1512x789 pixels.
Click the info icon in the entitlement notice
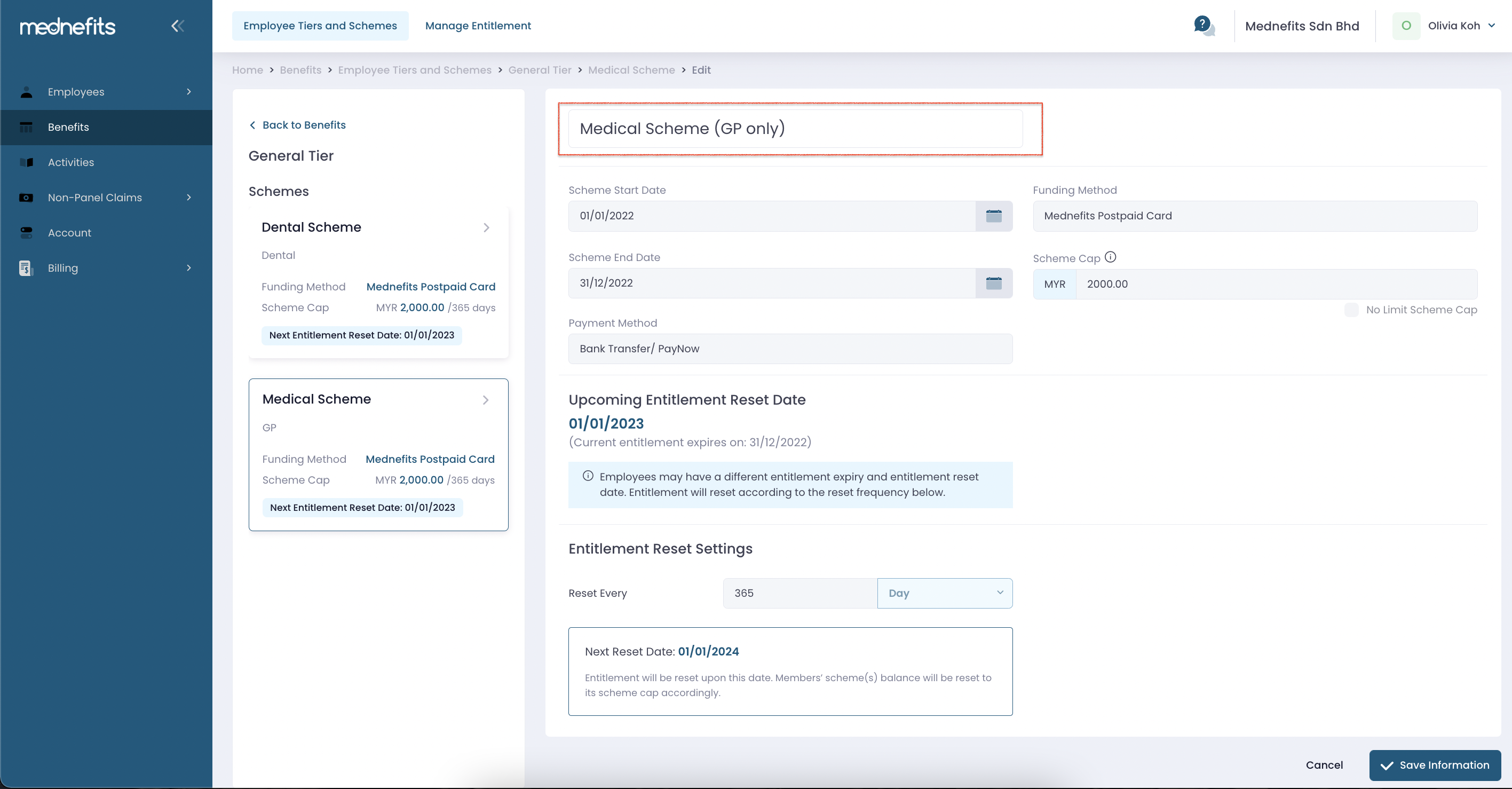pyautogui.click(x=588, y=476)
